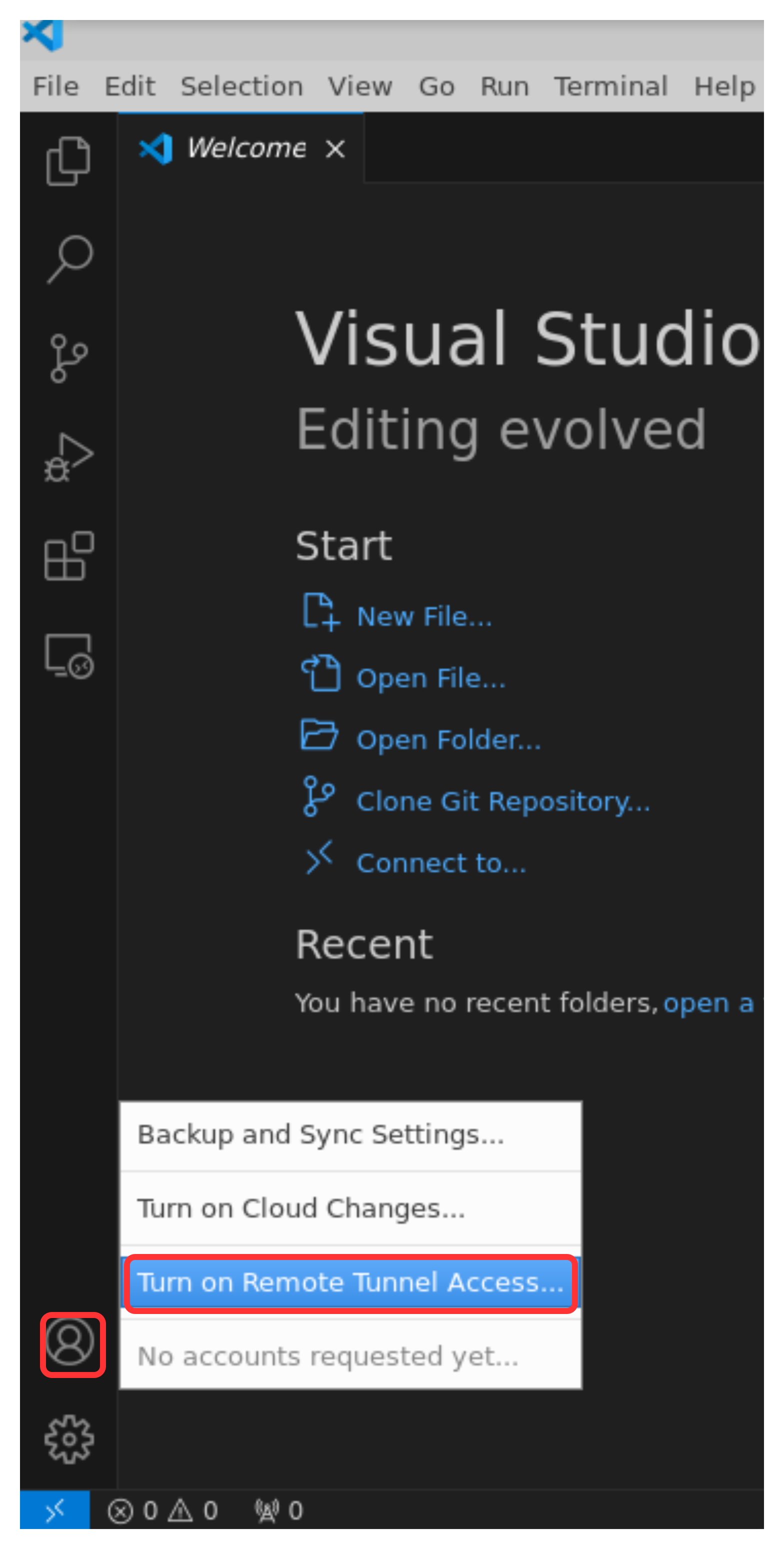Click the Open Folder... link
Viewport: 784px width, 1550px height.
(449, 740)
